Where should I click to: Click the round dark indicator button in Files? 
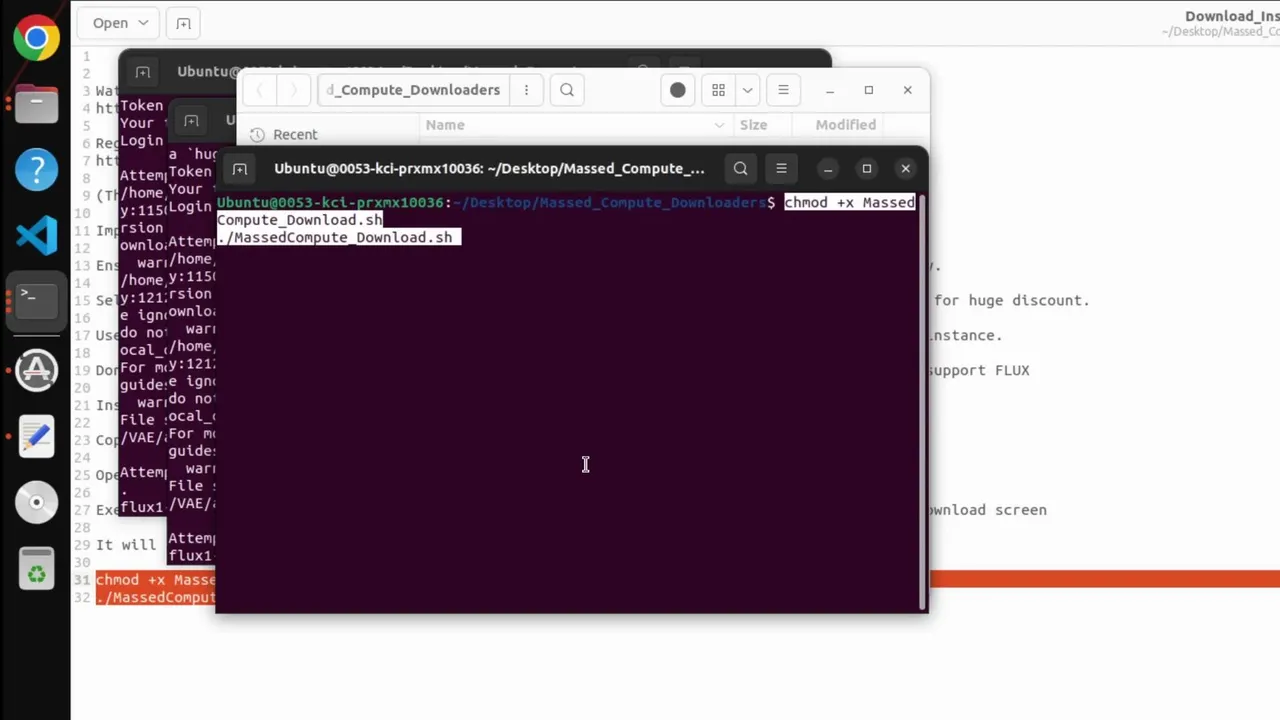(x=677, y=90)
